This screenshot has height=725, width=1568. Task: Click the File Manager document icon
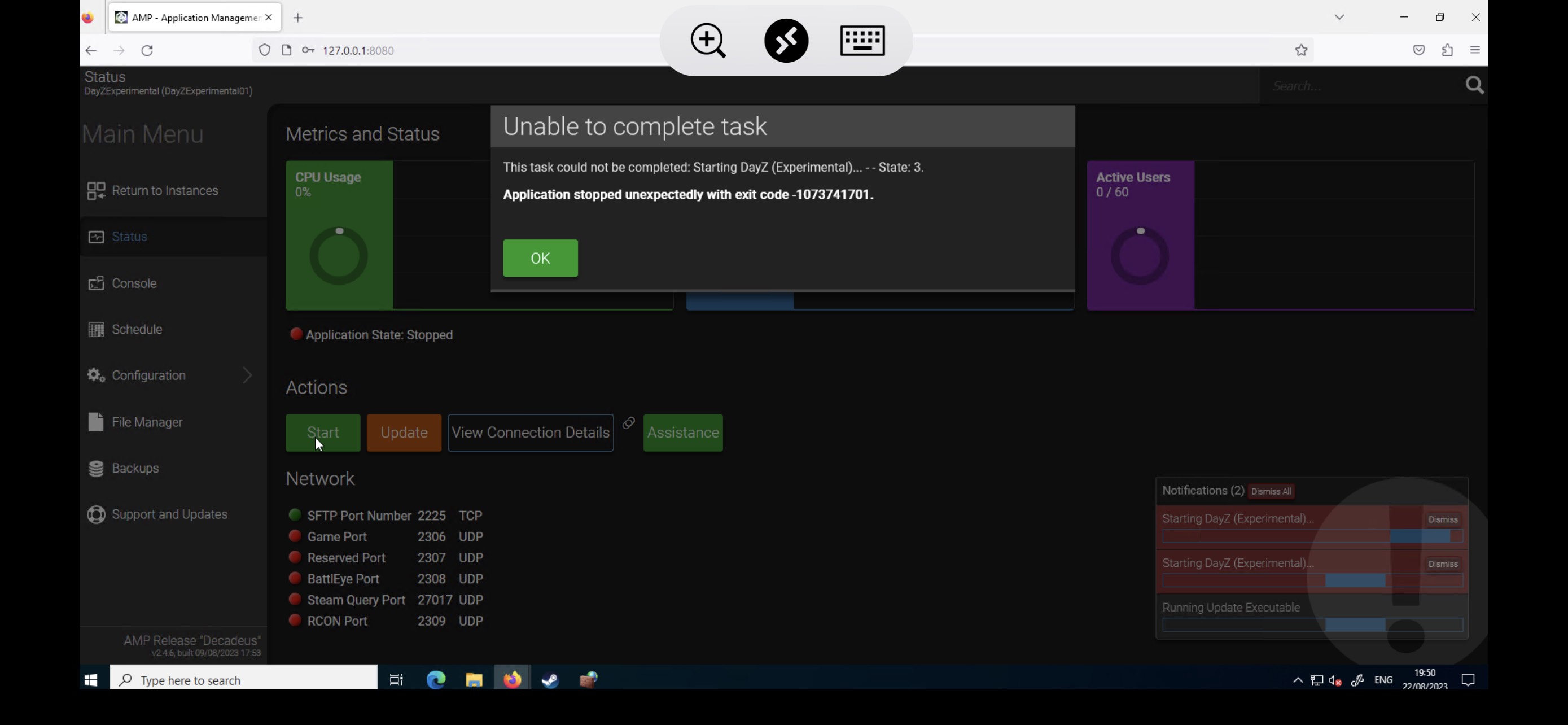[96, 422]
